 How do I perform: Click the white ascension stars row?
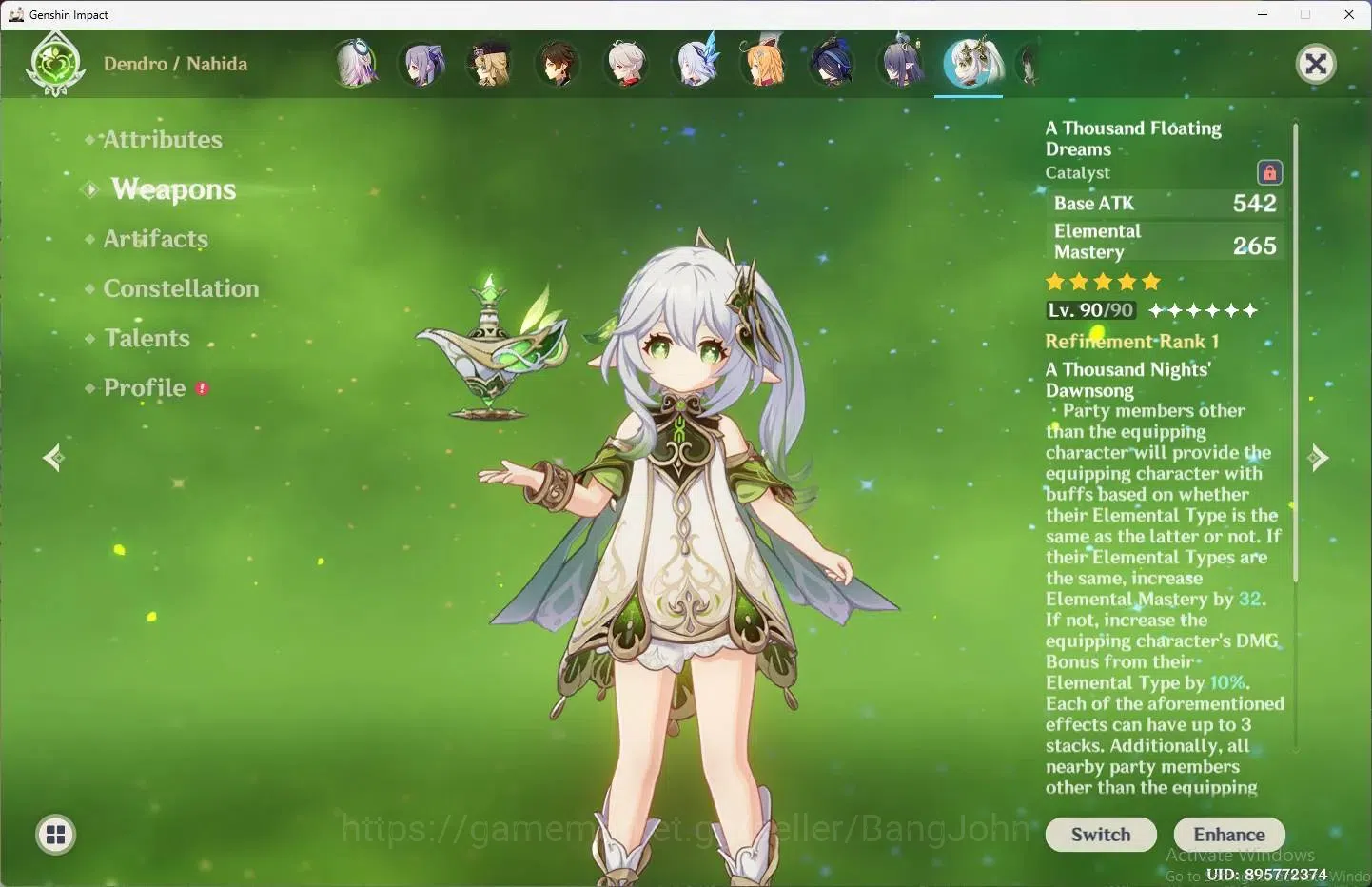pyautogui.click(x=1203, y=310)
